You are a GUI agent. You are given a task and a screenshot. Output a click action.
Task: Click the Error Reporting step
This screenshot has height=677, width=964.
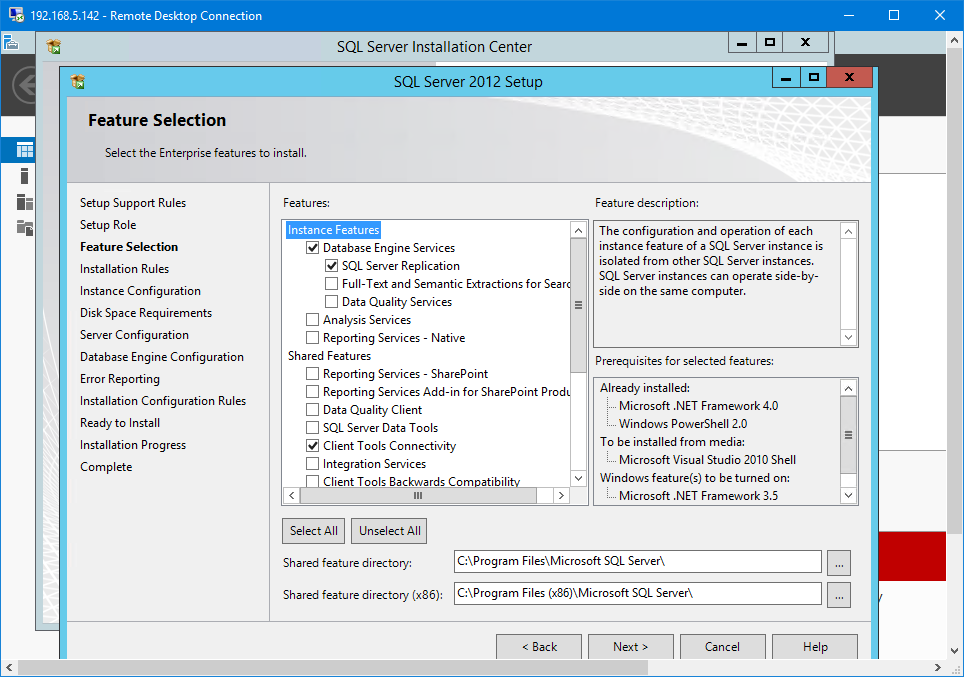pyautogui.click(x=120, y=379)
